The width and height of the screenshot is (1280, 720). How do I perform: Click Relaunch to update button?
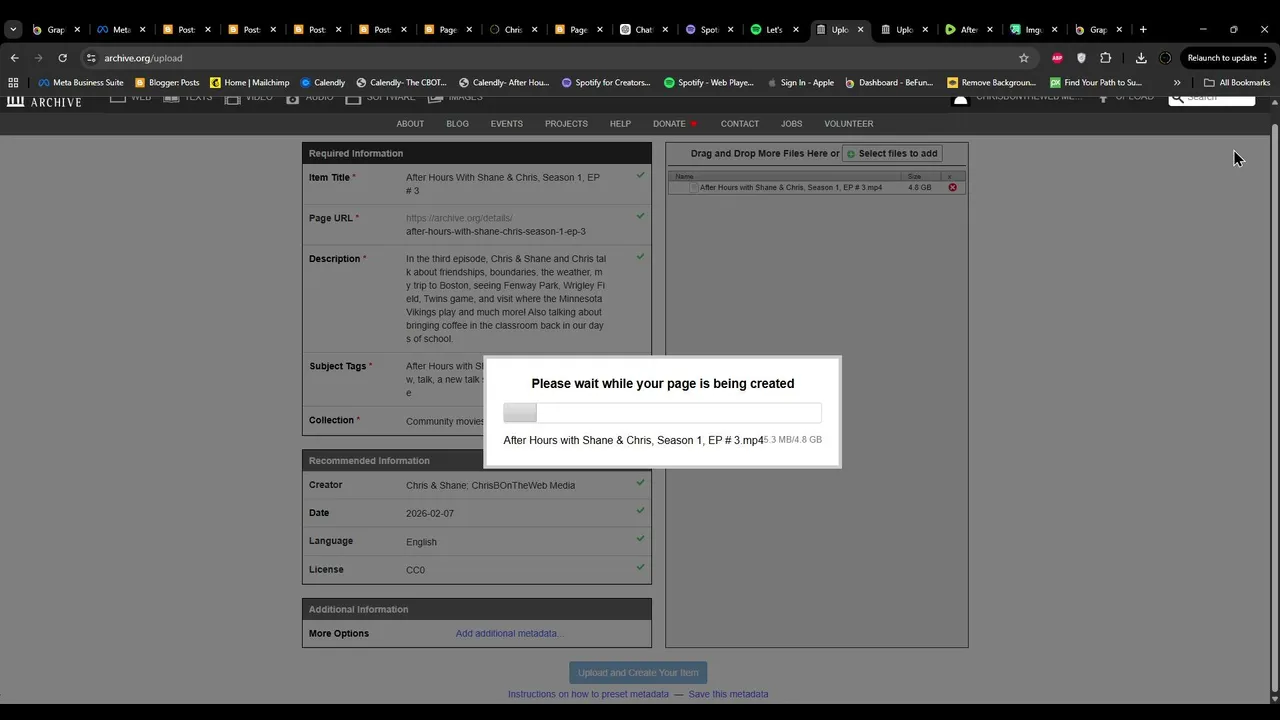pos(1227,58)
